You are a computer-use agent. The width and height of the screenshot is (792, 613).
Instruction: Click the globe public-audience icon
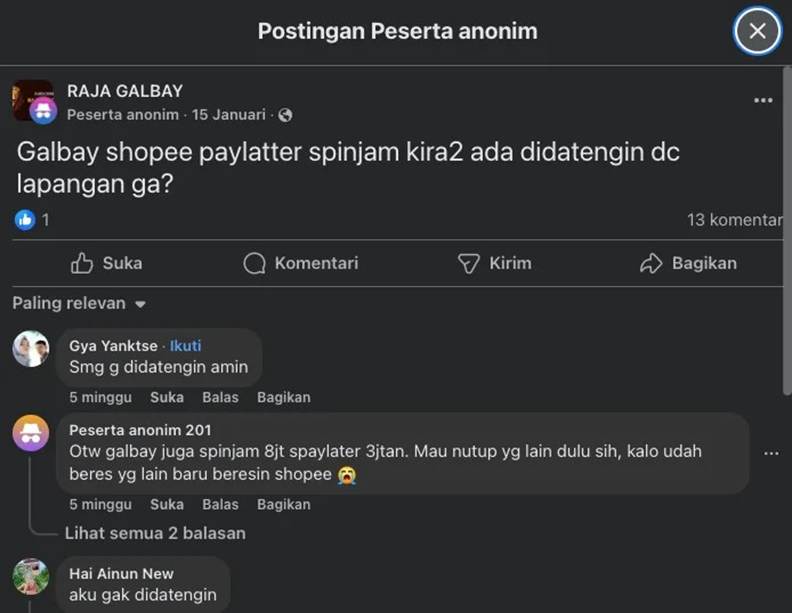pos(285,115)
